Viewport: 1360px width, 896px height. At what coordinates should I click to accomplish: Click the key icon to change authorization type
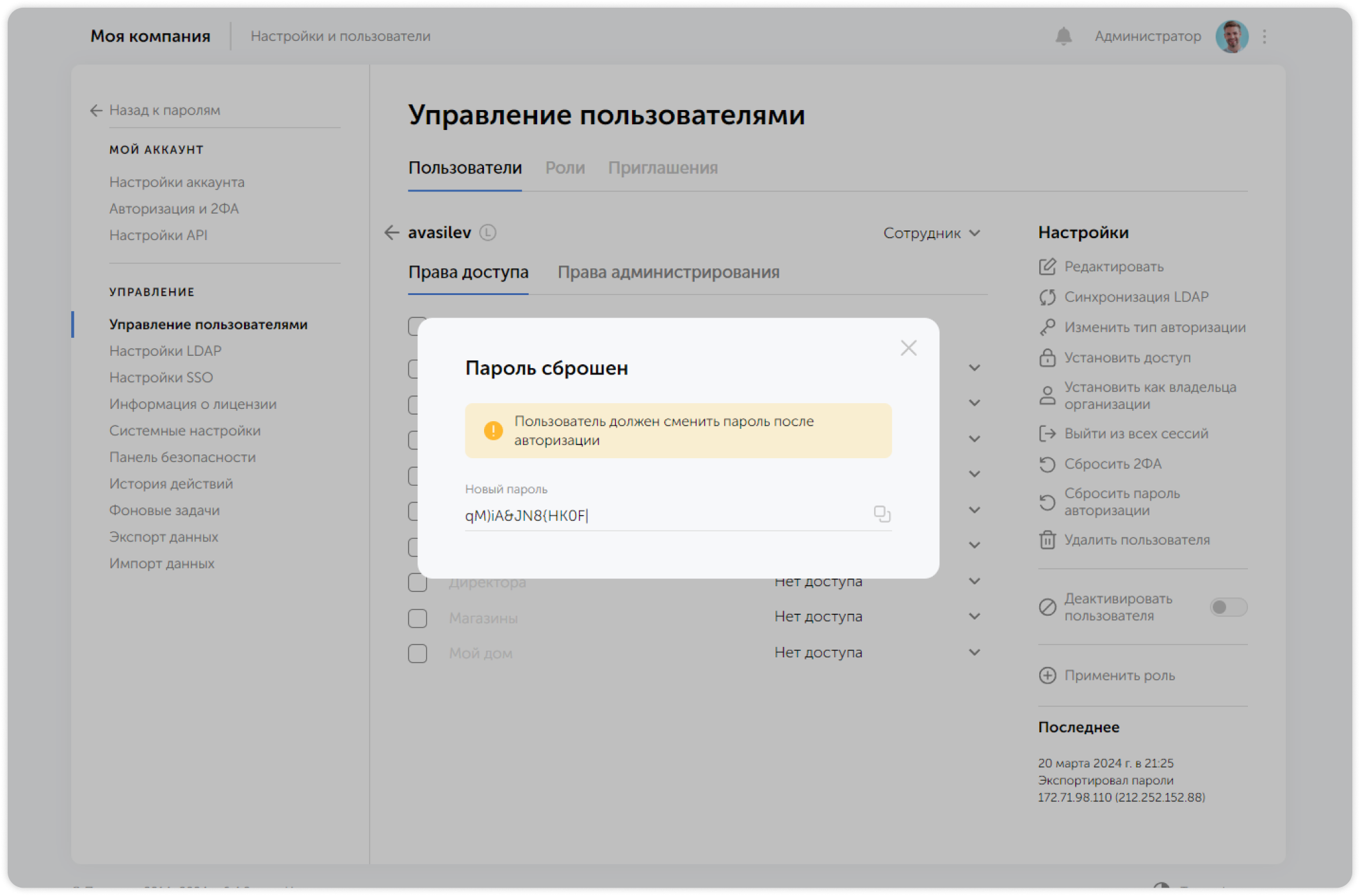(1048, 327)
